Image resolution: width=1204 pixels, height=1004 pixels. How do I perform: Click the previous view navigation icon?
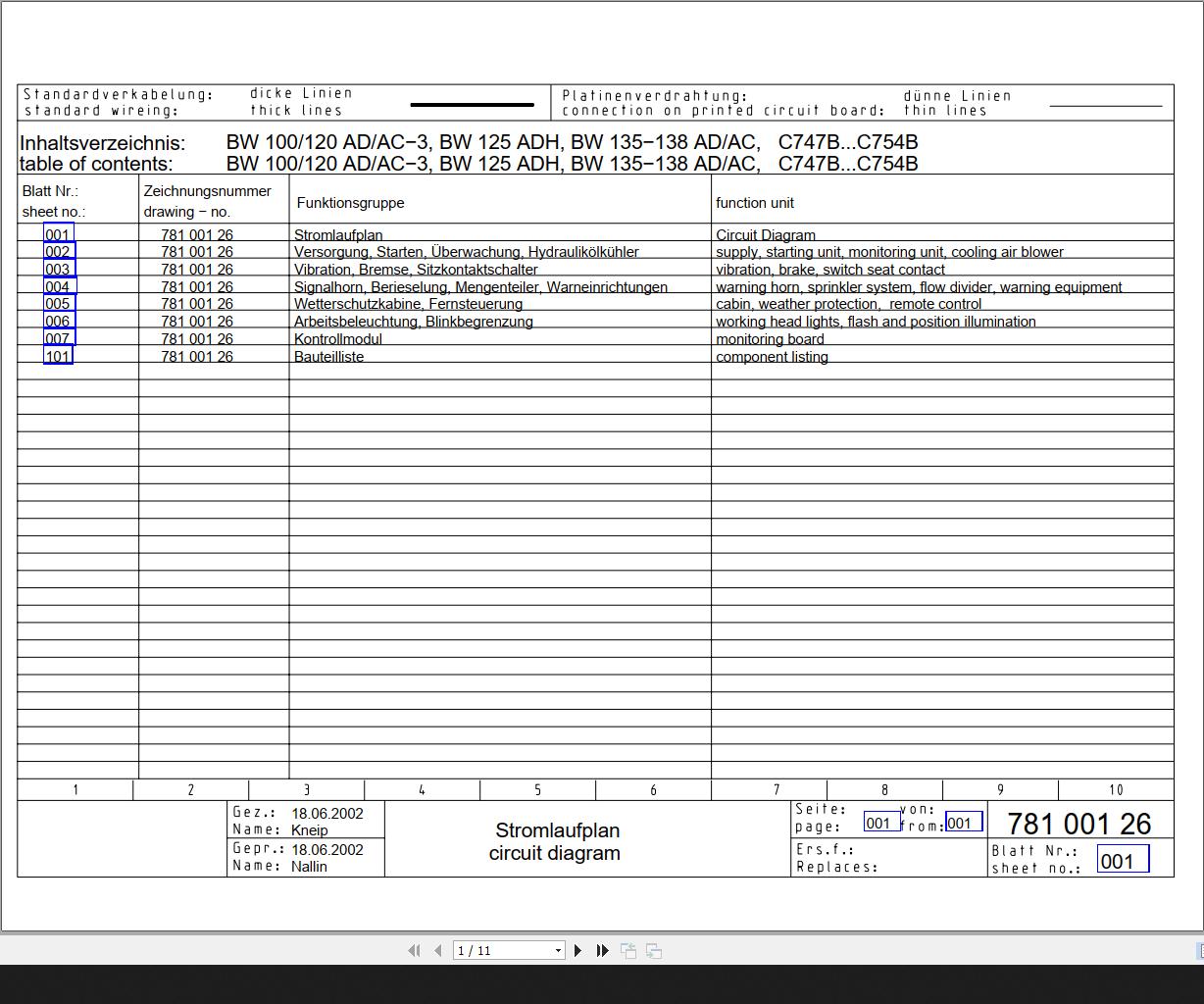click(628, 950)
